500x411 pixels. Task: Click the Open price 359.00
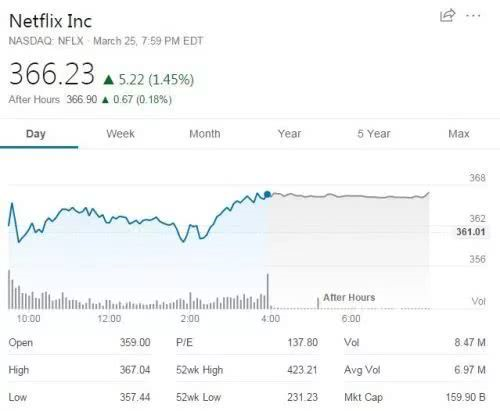135,342
